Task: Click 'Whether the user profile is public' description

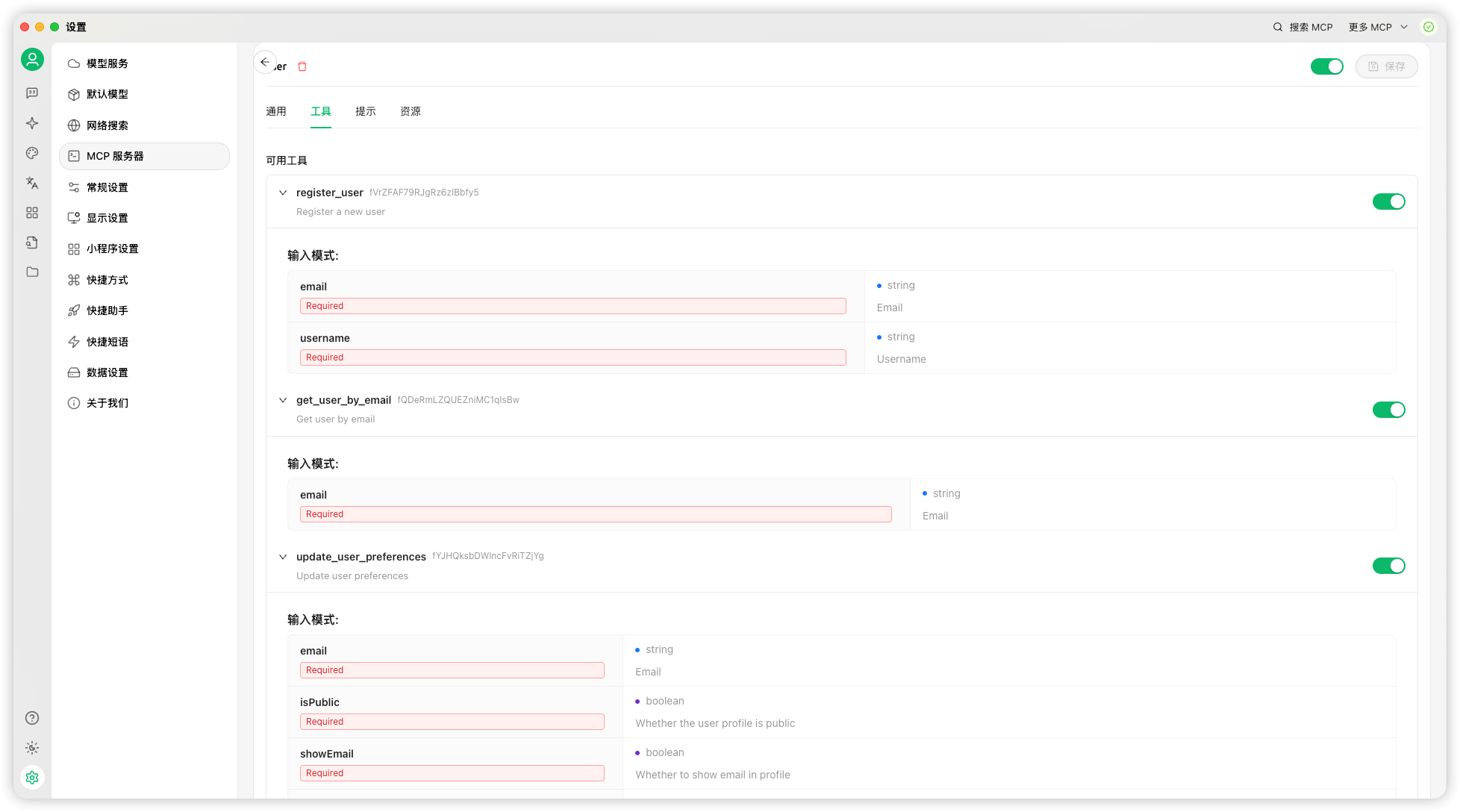Action: point(715,723)
